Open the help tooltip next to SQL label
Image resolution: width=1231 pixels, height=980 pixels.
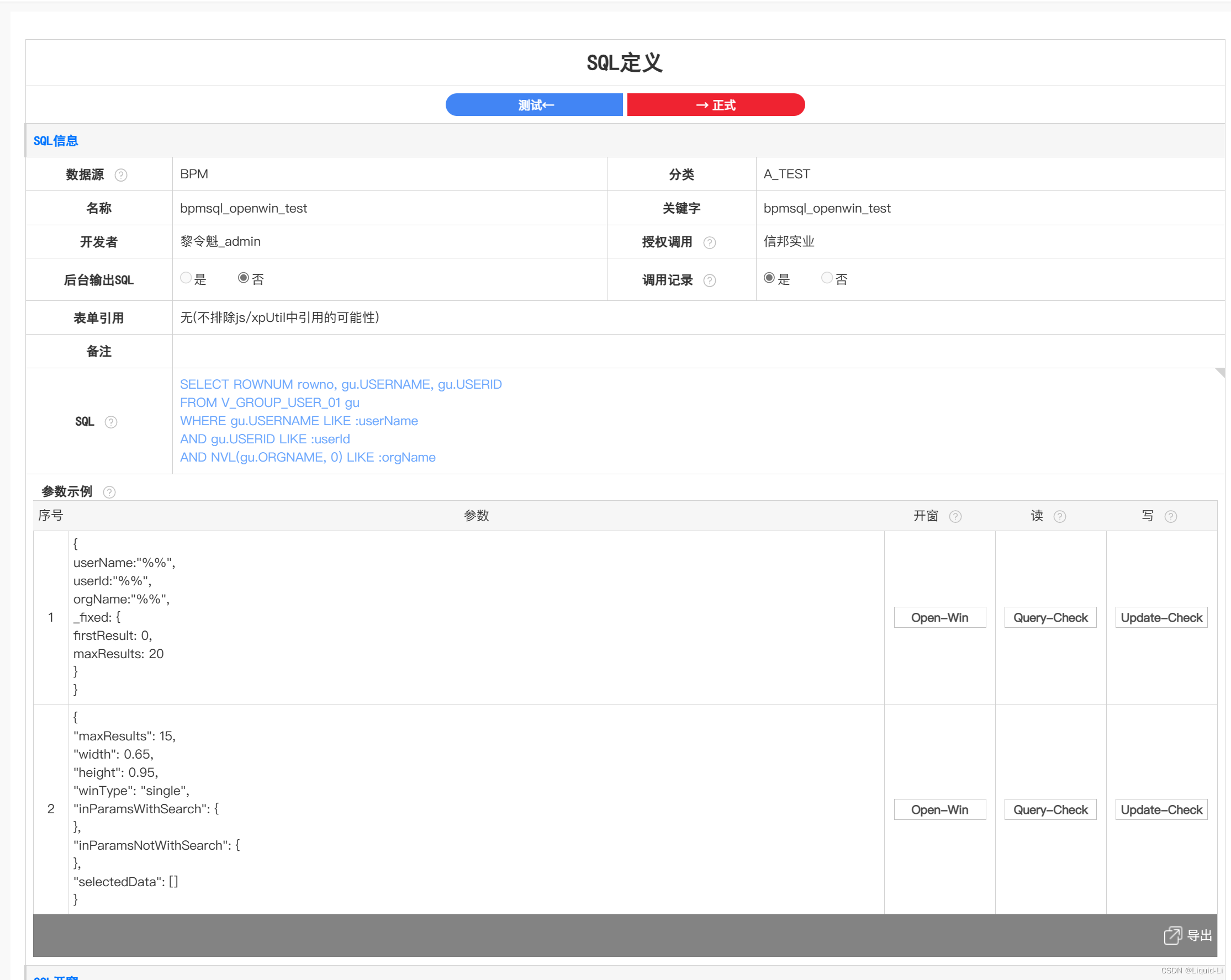[x=110, y=422]
